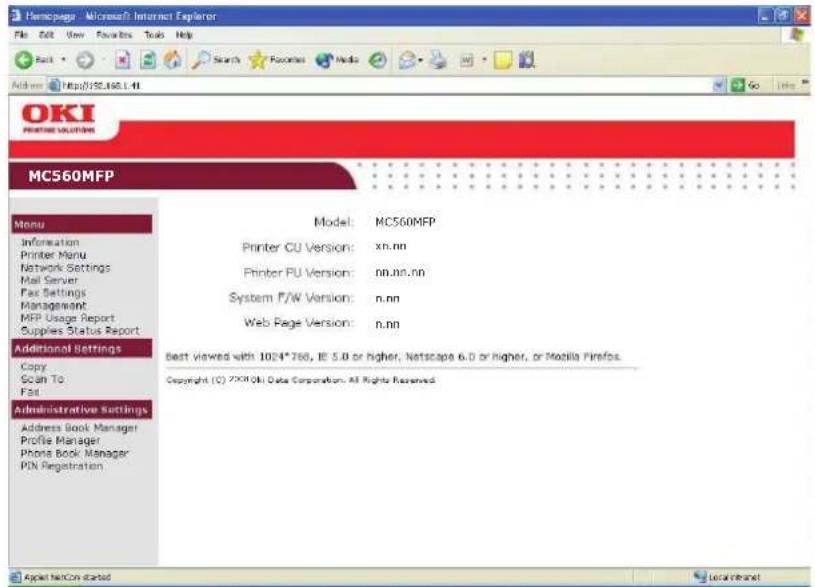This screenshot has width=815, height=587.
Task: Open the Mail Server link
Action: pyautogui.click(x=49, y=280)
